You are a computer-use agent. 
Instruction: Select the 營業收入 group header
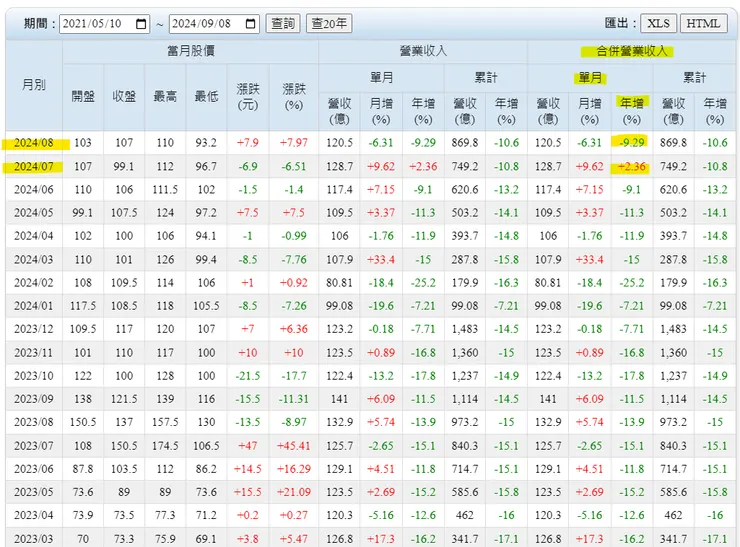click(x=423, y=51)
